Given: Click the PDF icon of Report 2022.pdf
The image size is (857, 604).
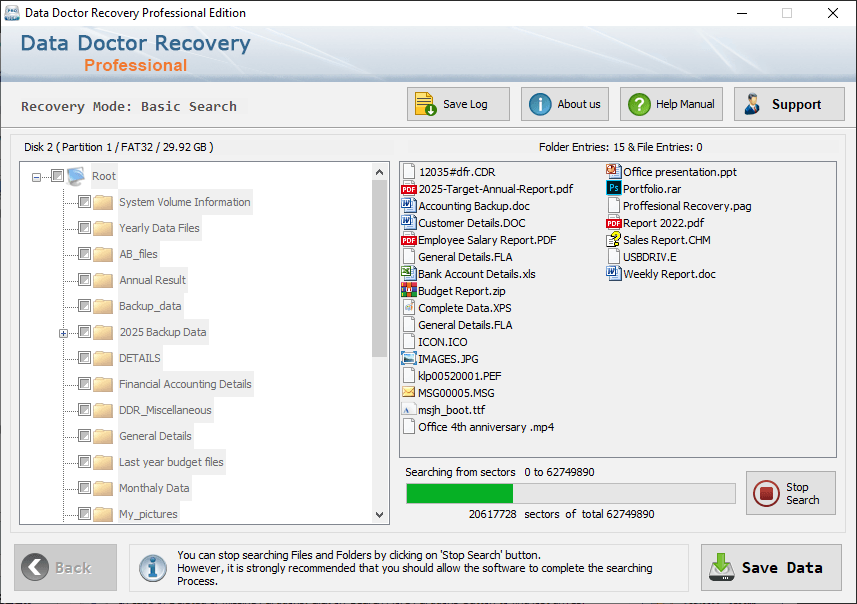Looking at the screenshot, I should click(613, 223).
